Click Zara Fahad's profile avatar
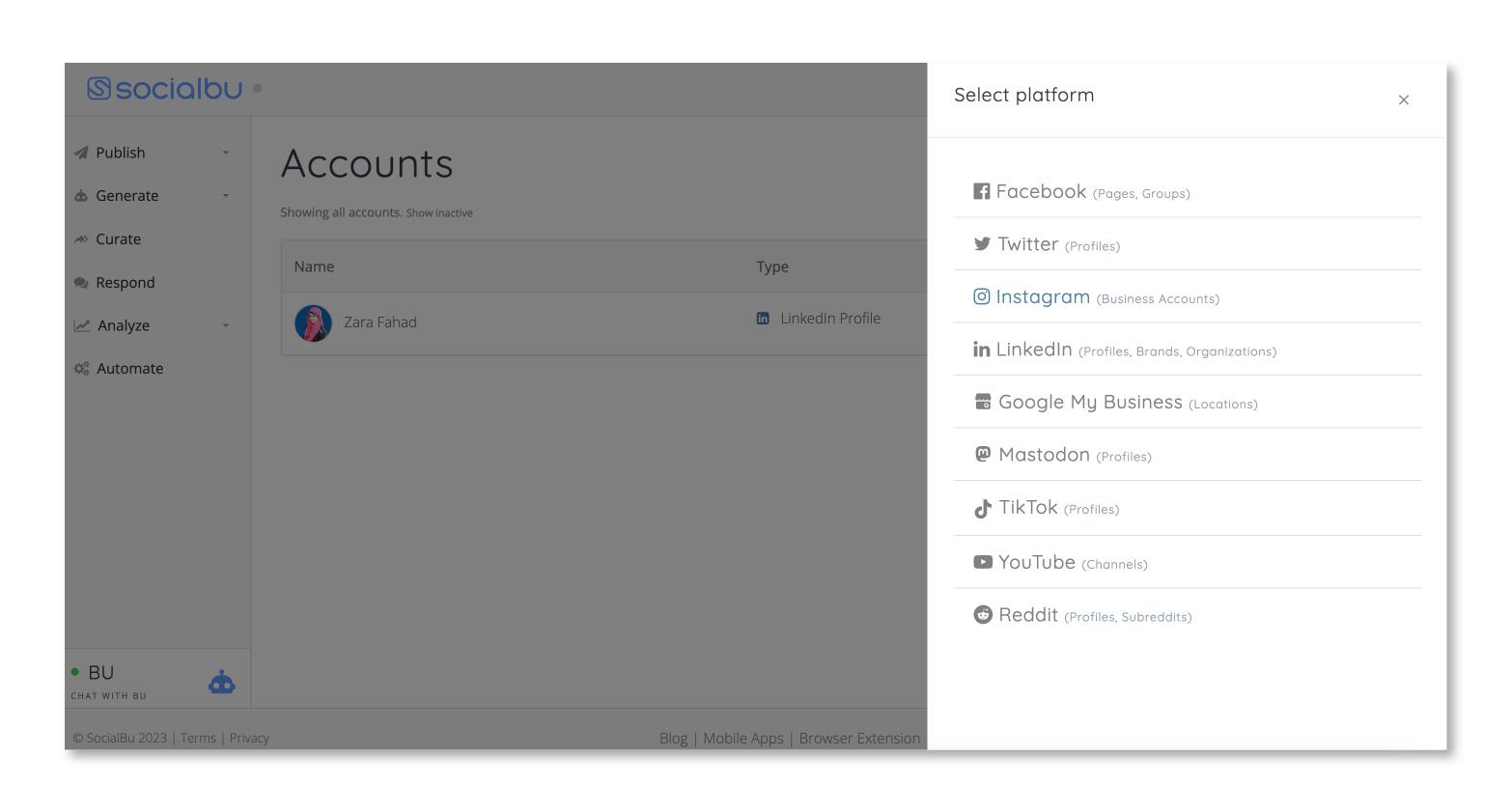Image resolution: width=1511 pixels, height=812 pixels. coord(313,323)
